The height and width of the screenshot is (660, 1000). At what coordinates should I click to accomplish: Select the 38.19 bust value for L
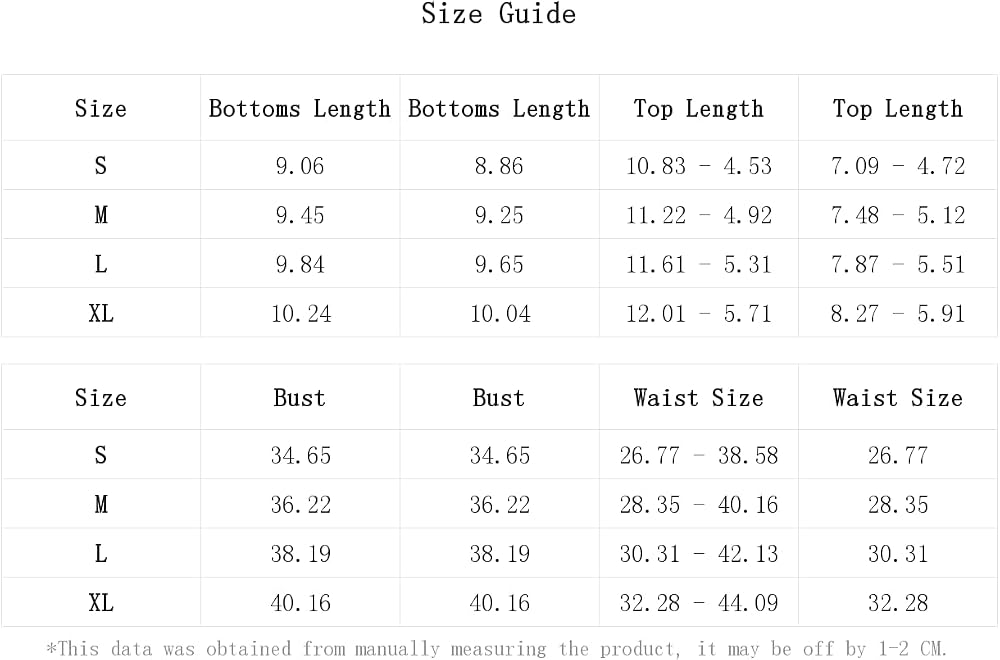(301, 554)
